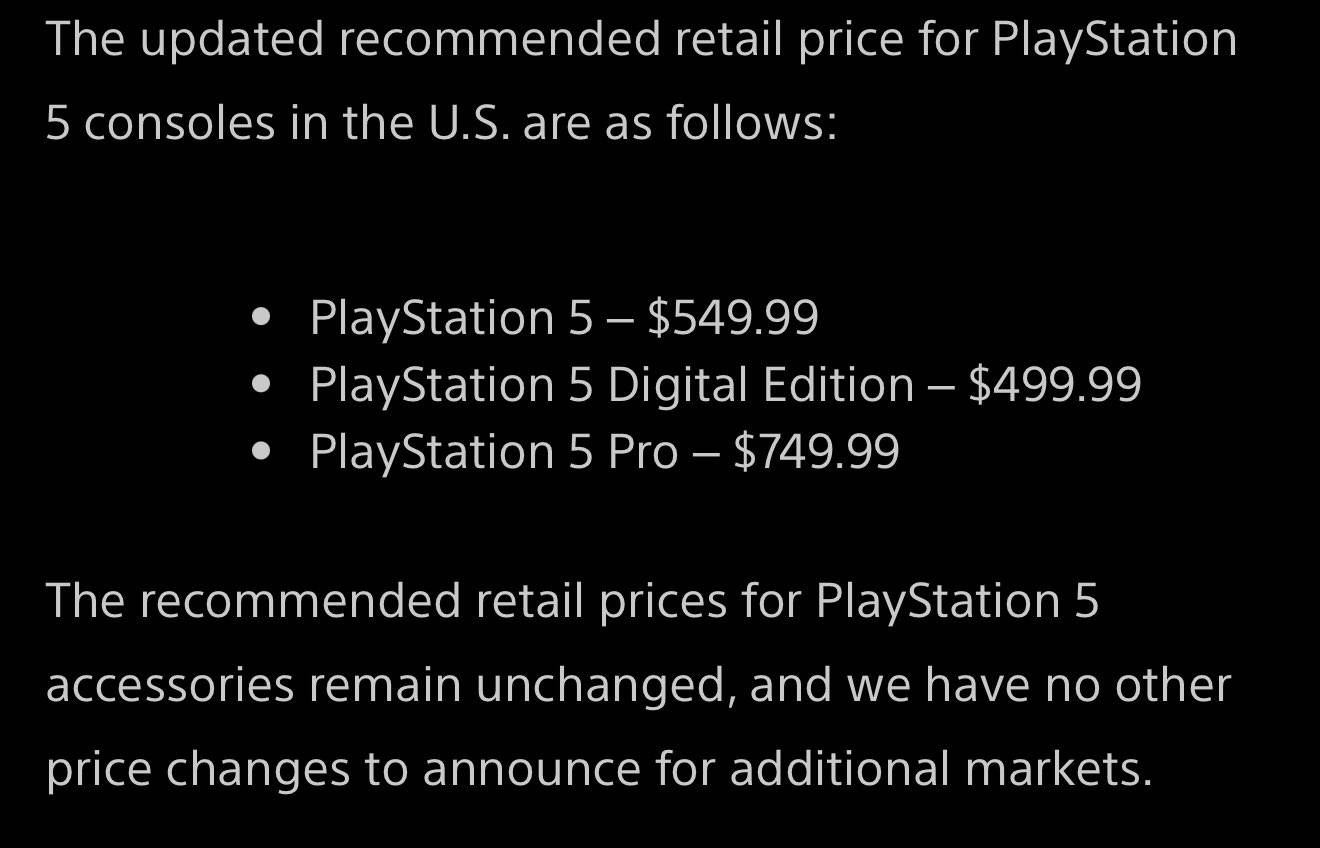Click the word "accessories"
Screen dimensions: 1320x848
pyautogui.click(x=170, y=685)
